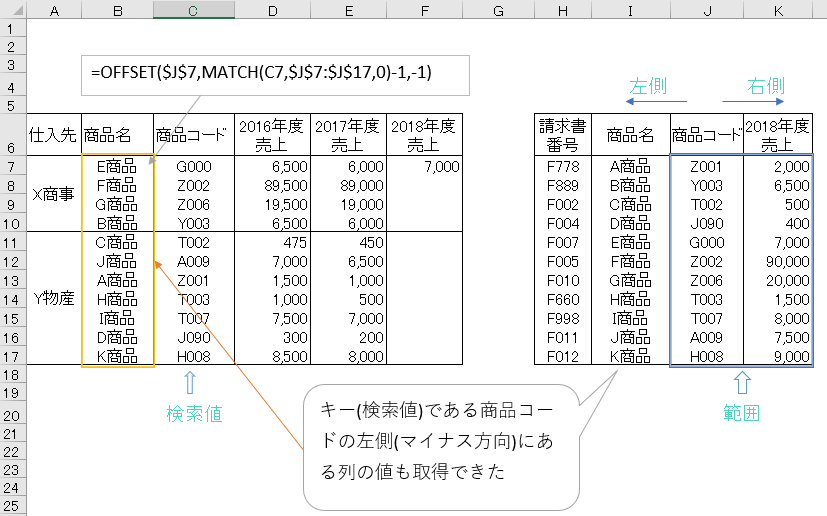
Task: Click cell 89,000 in column E
Action: (x=348, y=186)
